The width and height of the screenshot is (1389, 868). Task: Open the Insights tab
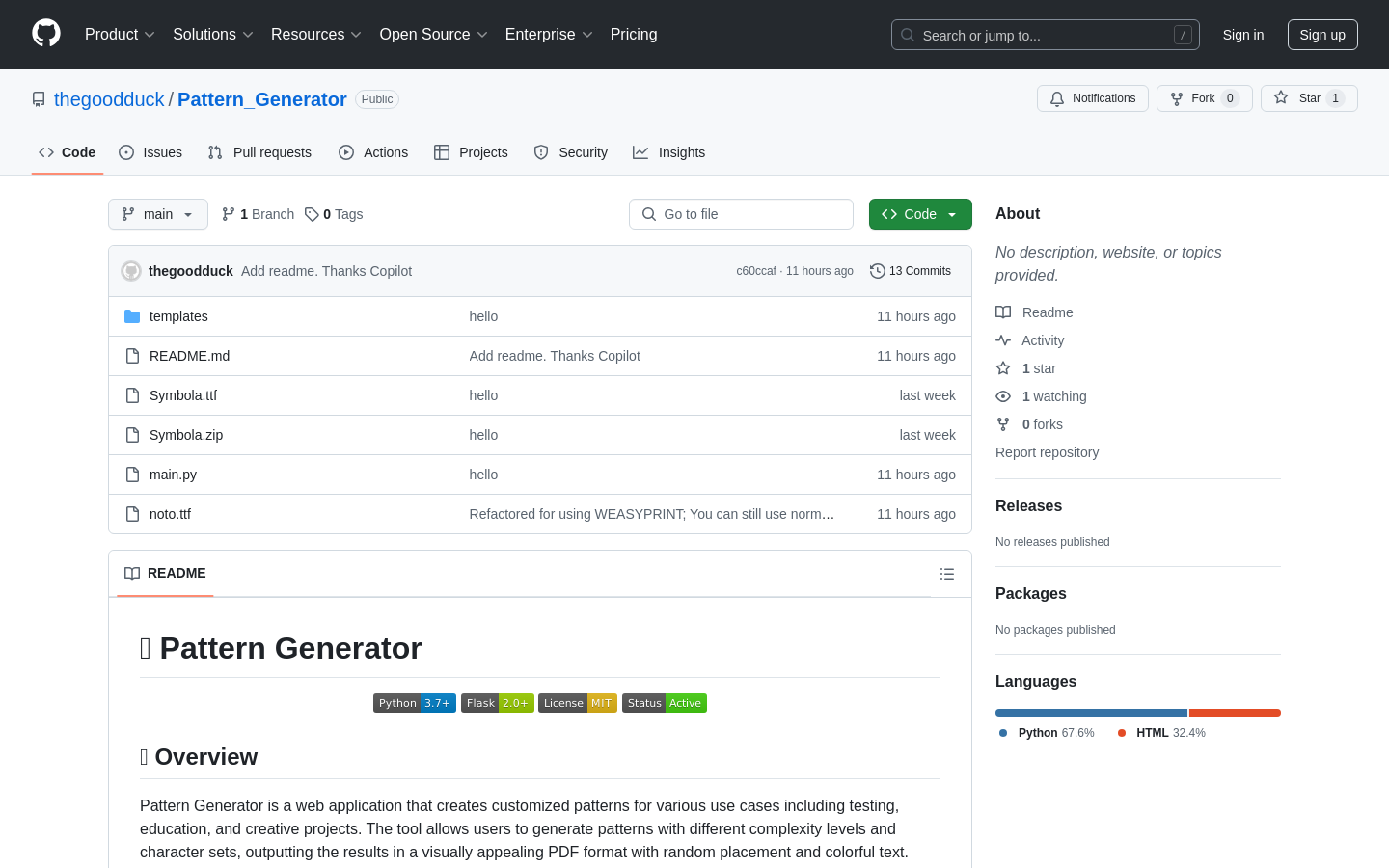[x=669, y=152]
